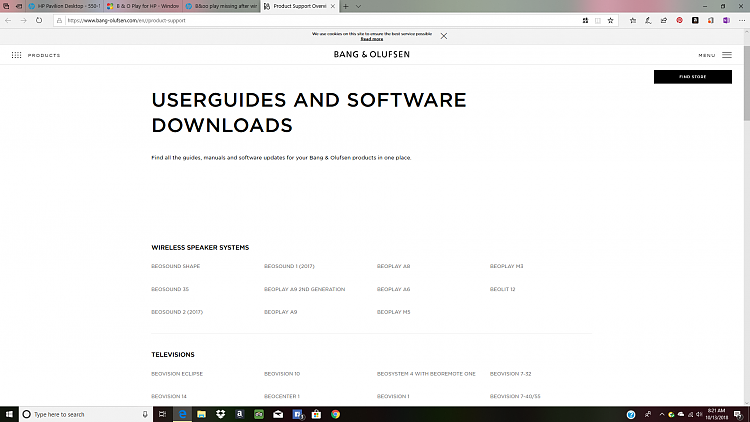This screenshot has width=750, height=422.
Task: Open Google Chrome from the taskbar
Action: click(335, 414)
